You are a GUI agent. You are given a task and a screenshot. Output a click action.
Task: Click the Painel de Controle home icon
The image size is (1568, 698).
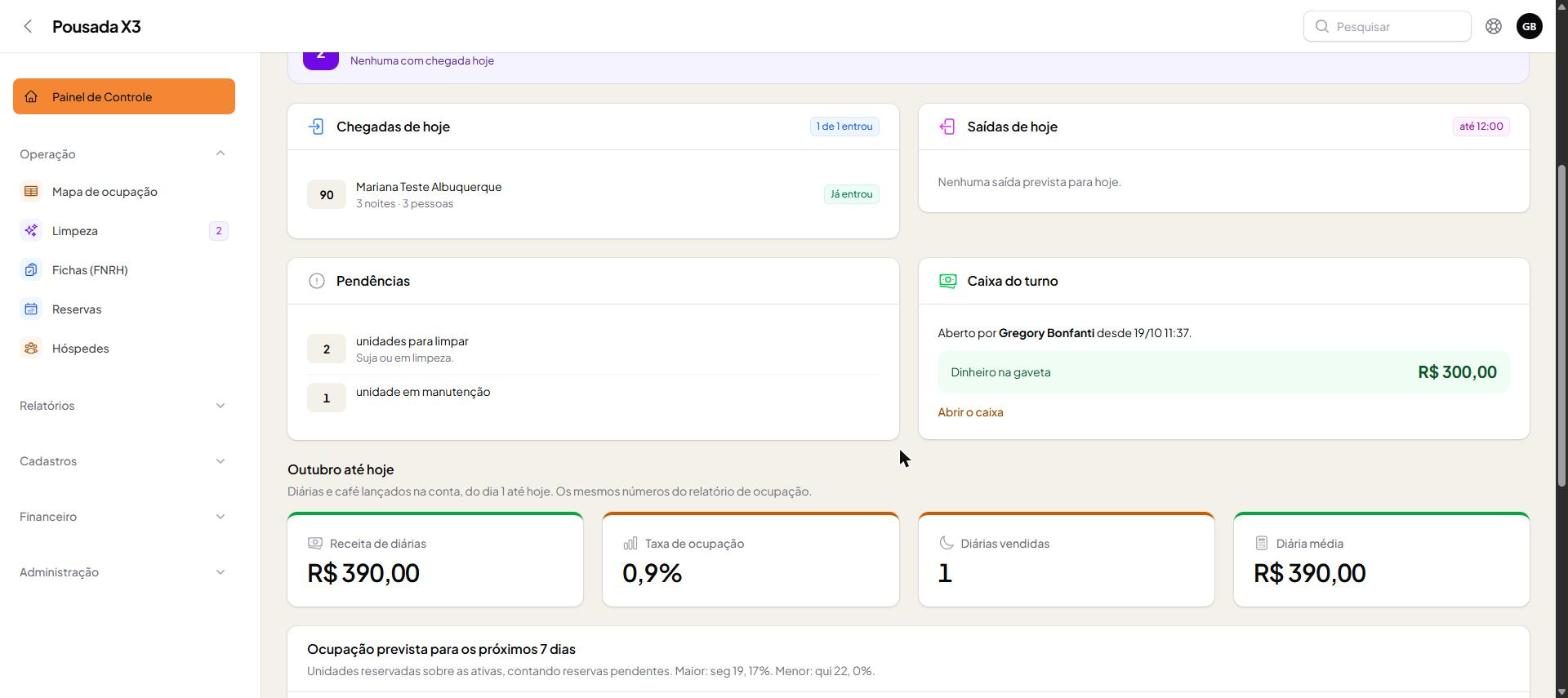point(31,97)
